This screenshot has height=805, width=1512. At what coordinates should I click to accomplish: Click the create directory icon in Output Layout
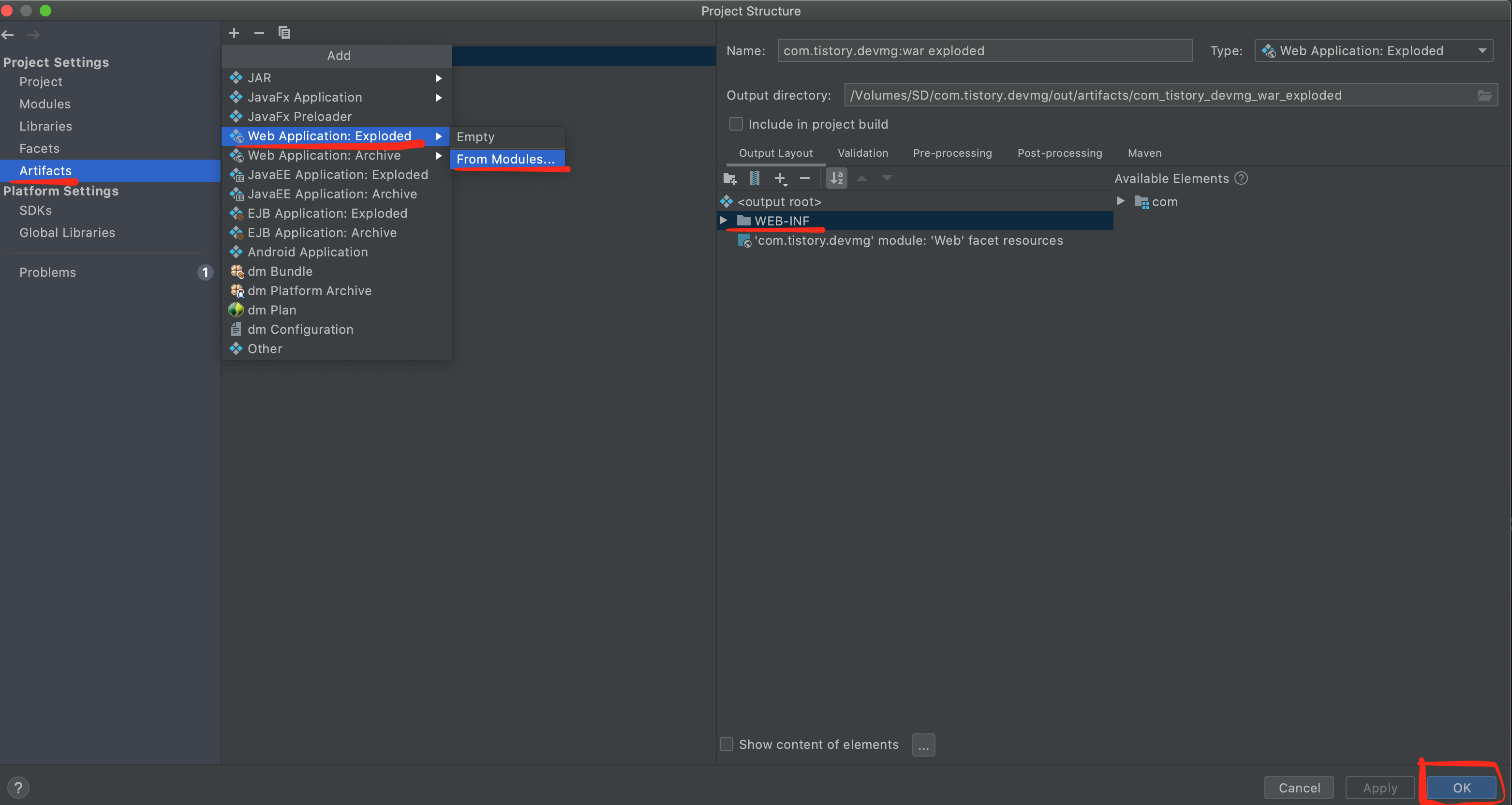click(x=729, y=179)
